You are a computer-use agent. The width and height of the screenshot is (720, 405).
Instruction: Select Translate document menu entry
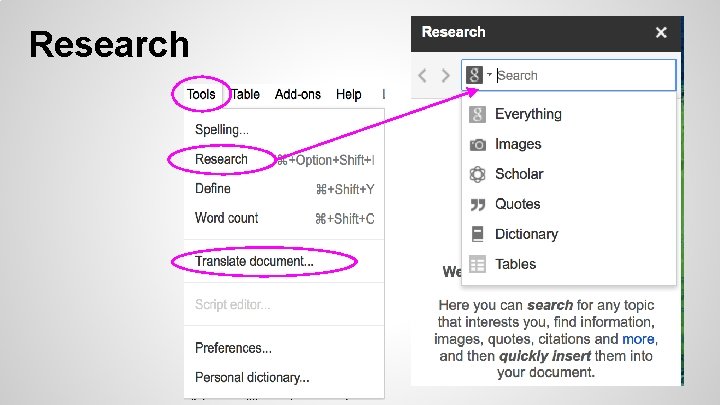click(254, 262)
